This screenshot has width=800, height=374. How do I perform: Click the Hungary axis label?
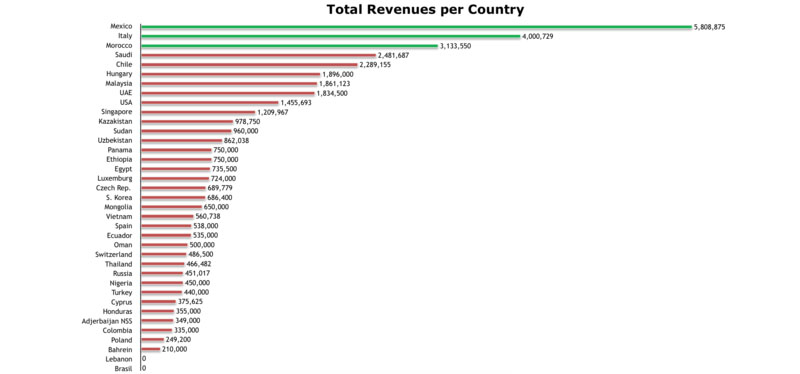coord(119,74)
